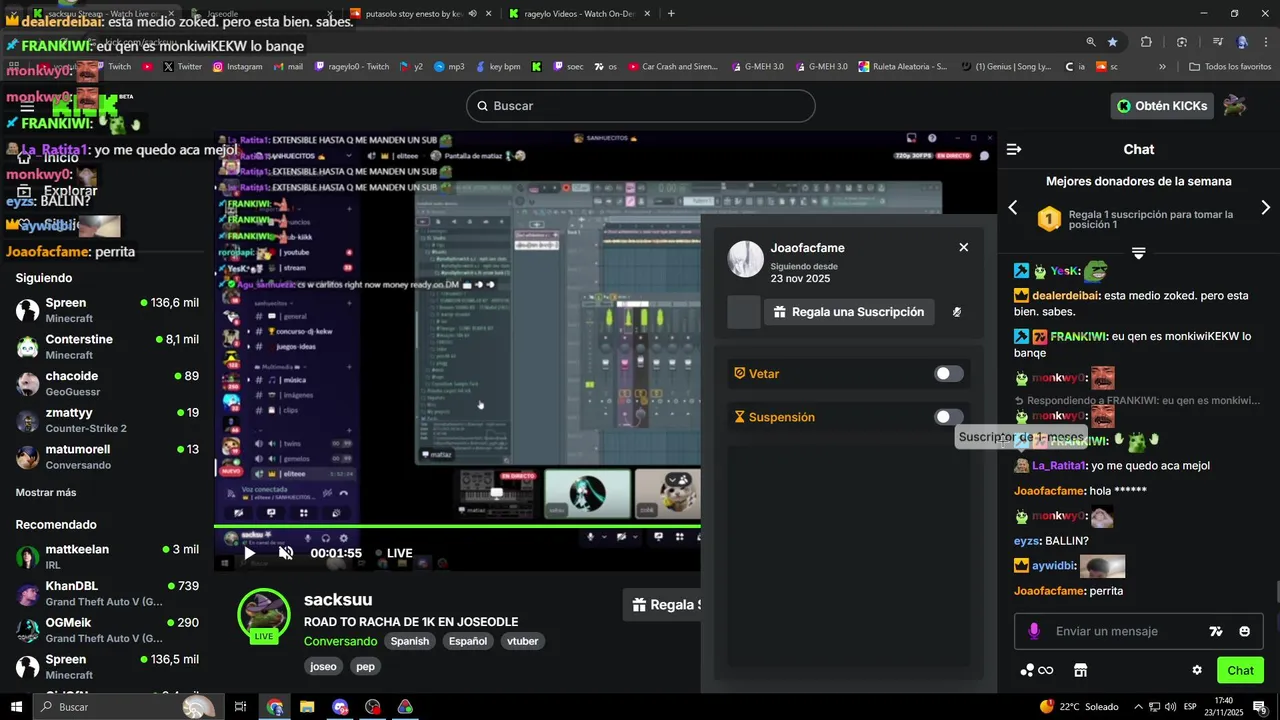Click the sacksuu streamer avatar with LIVE badge

coord(264,615)
